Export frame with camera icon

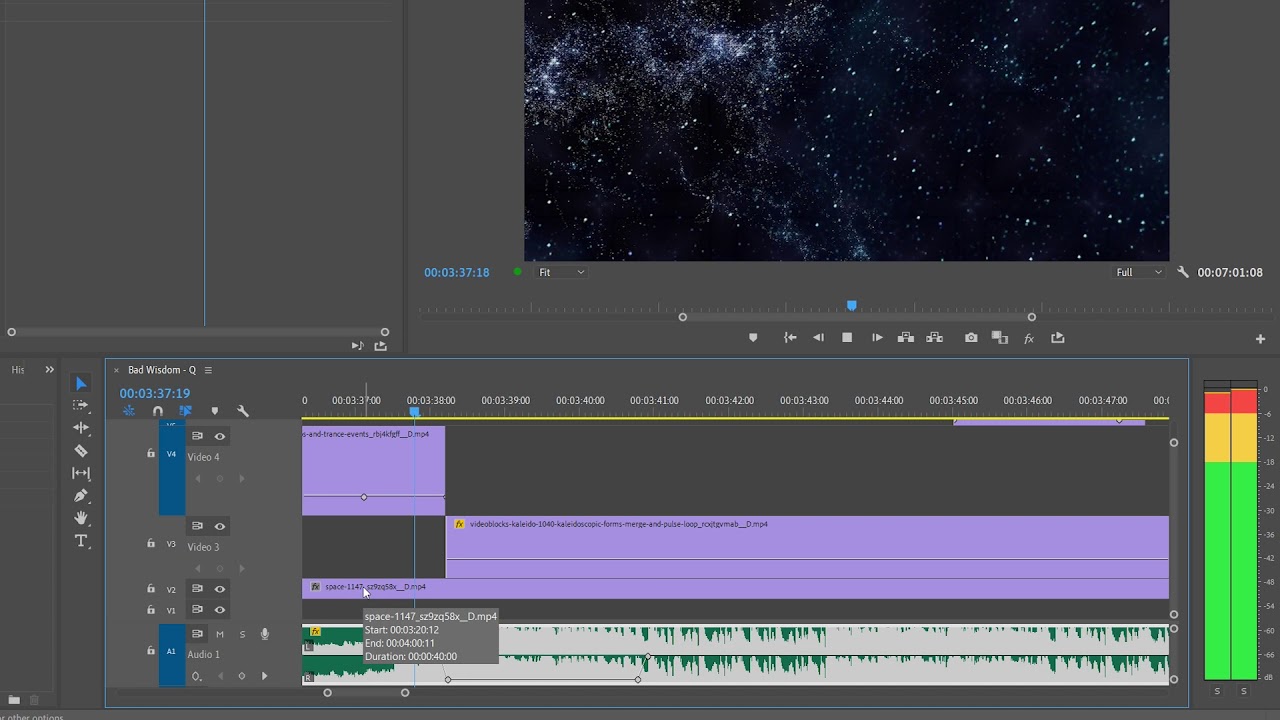971,338
